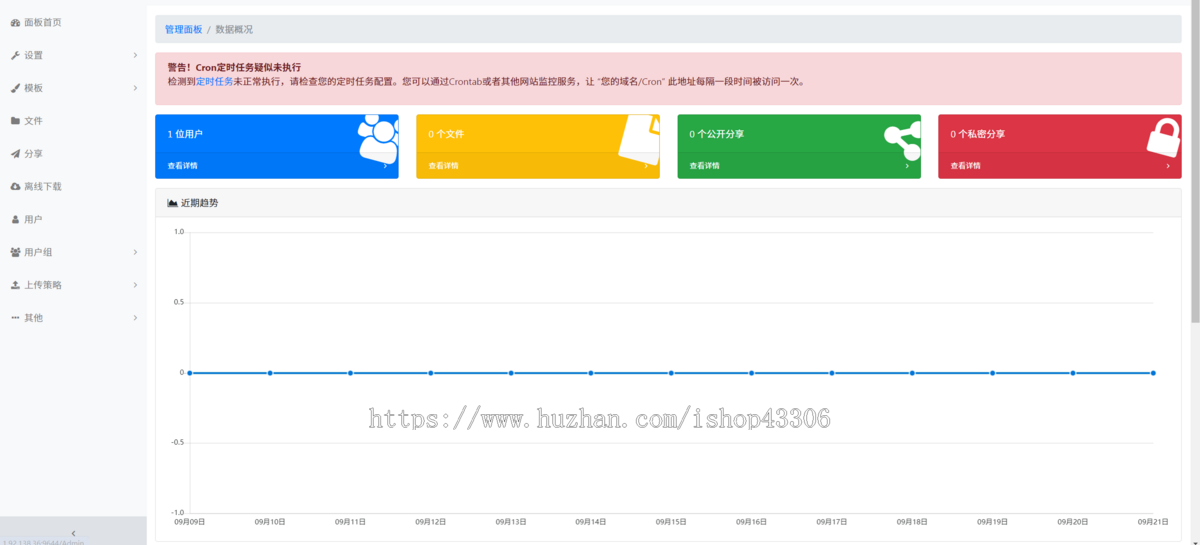Click the arrow on the green 查看详情 footer

coord(907,166)
